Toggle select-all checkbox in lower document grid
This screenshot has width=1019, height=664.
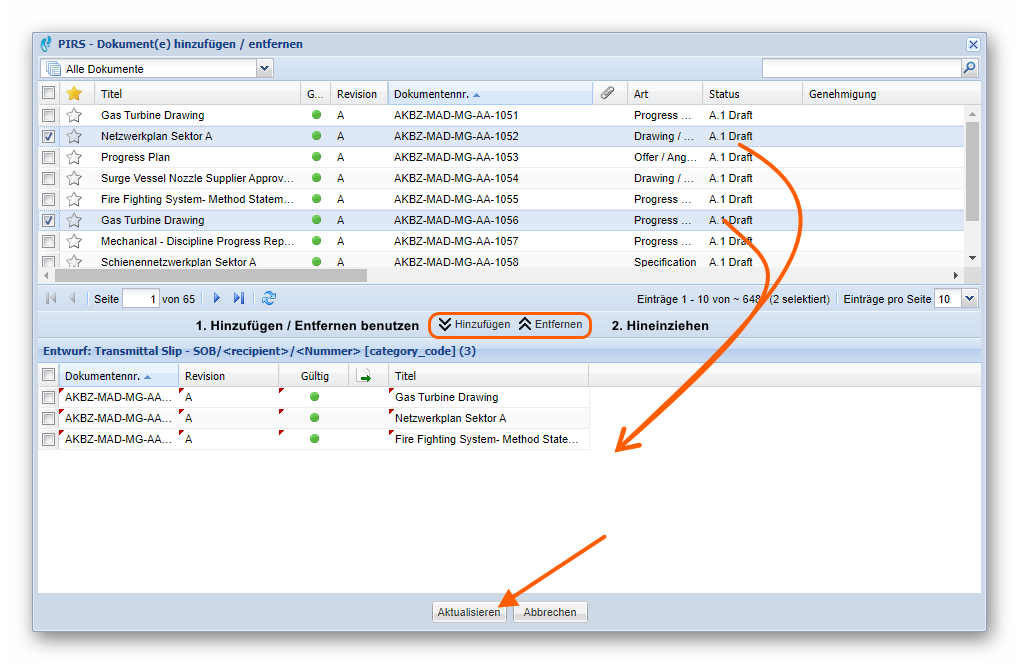(x=49, y=375)
